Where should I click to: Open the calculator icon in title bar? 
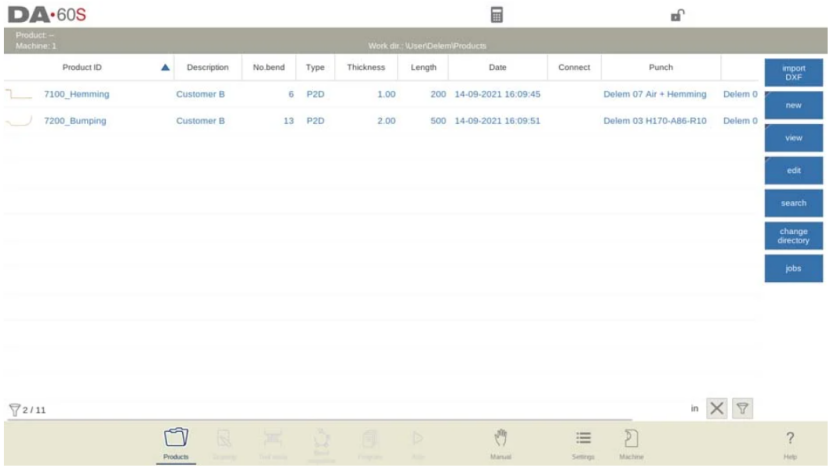[496, 15]
